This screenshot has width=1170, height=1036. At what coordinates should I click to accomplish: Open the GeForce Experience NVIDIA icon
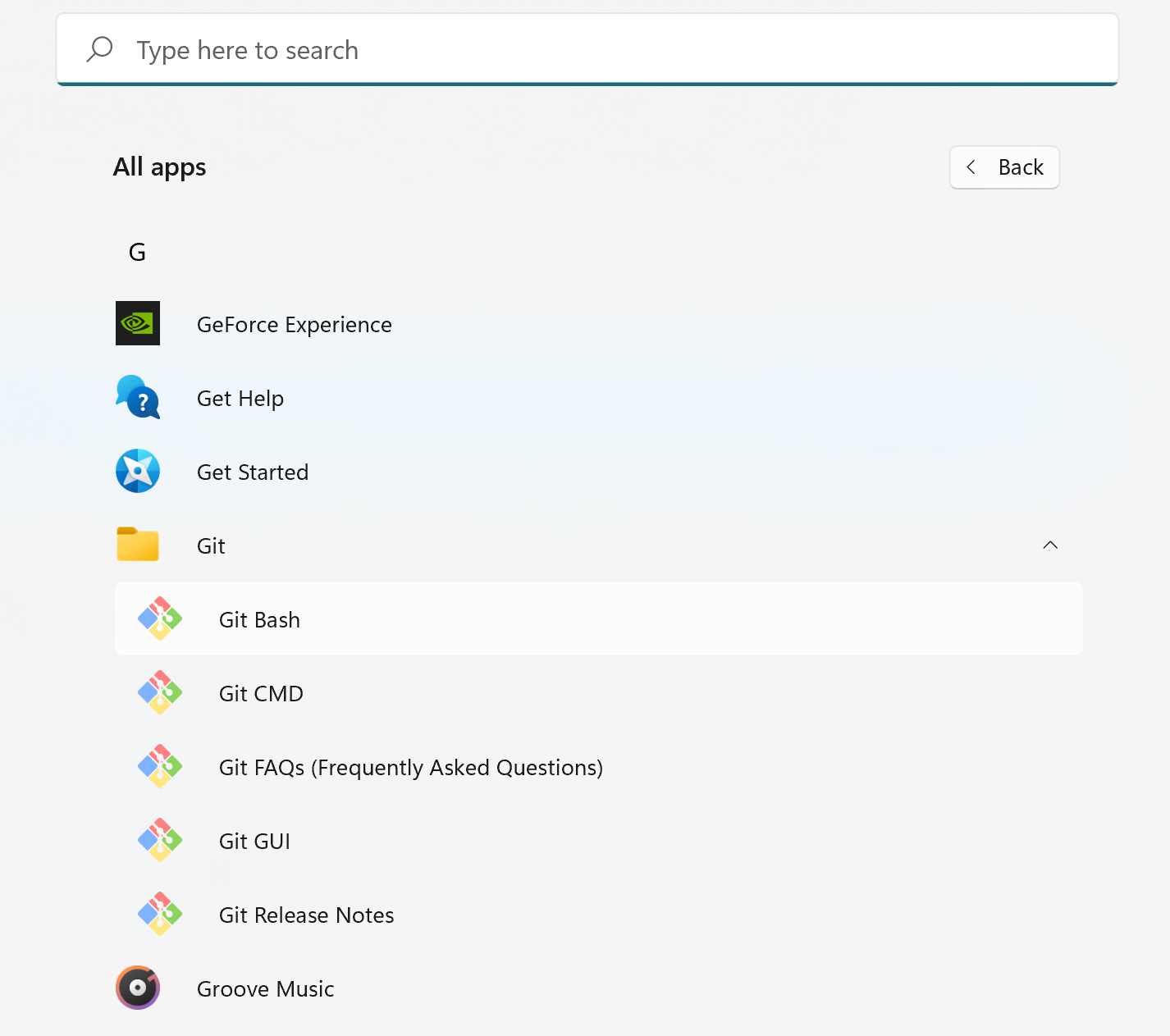pos(138,323)
